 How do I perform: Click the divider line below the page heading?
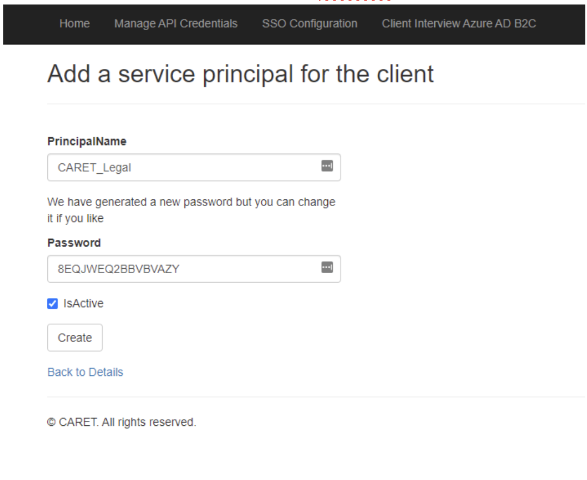tap(316, 104)
